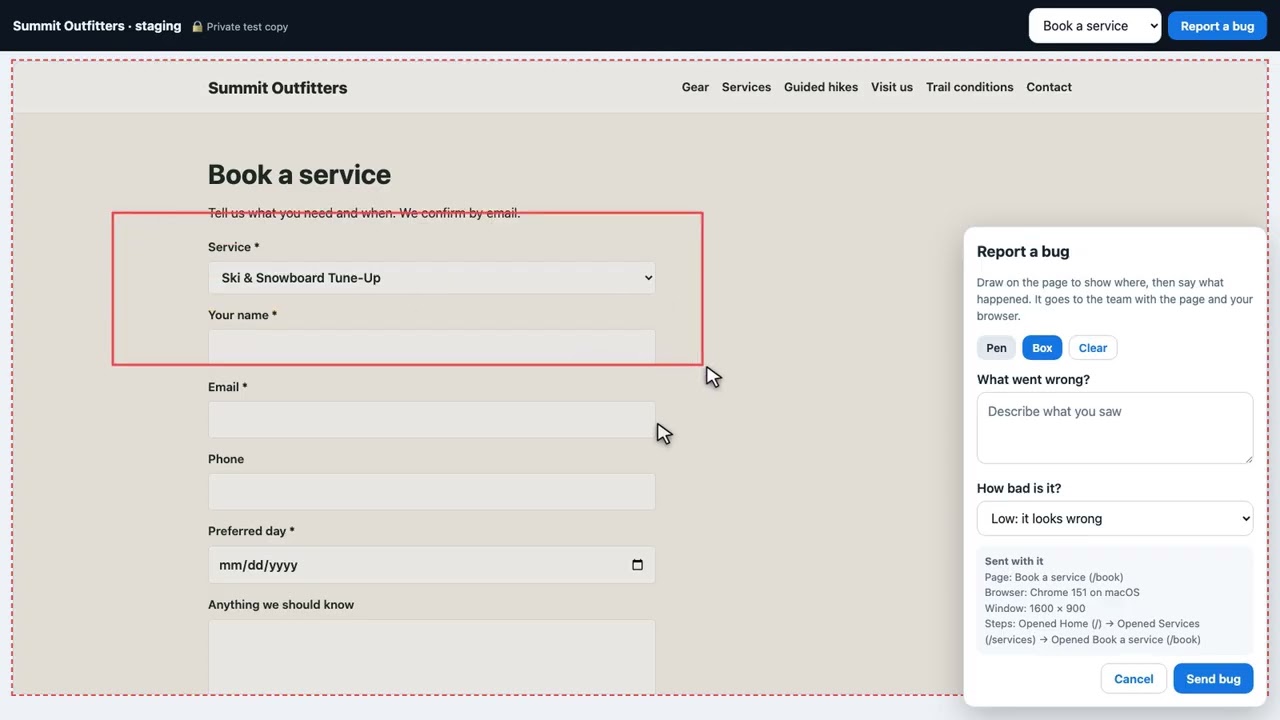Click the lock icon beside Private test copy
This screenshot has height=720, width=1280.
197,27
